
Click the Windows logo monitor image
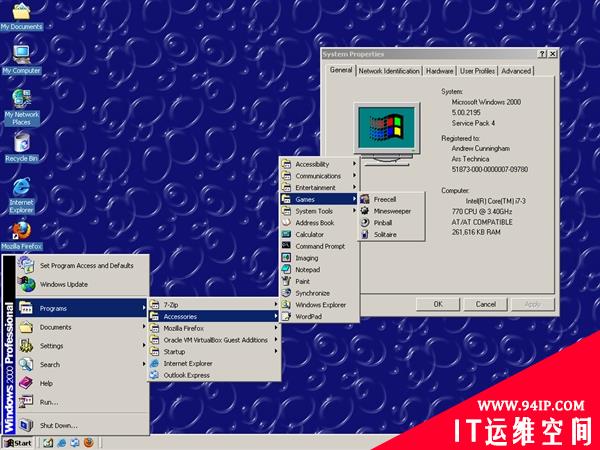coord(386,134)
